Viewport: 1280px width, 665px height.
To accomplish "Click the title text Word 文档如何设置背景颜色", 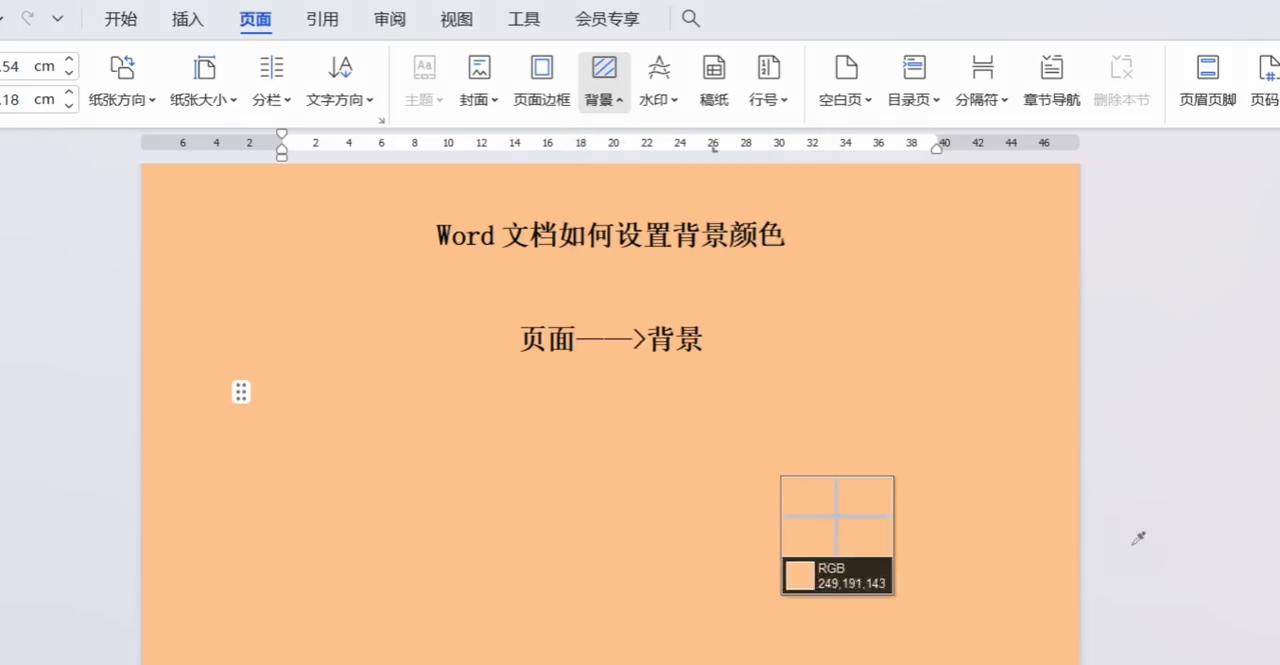I will pyautogui.click(x=610, y=235).
